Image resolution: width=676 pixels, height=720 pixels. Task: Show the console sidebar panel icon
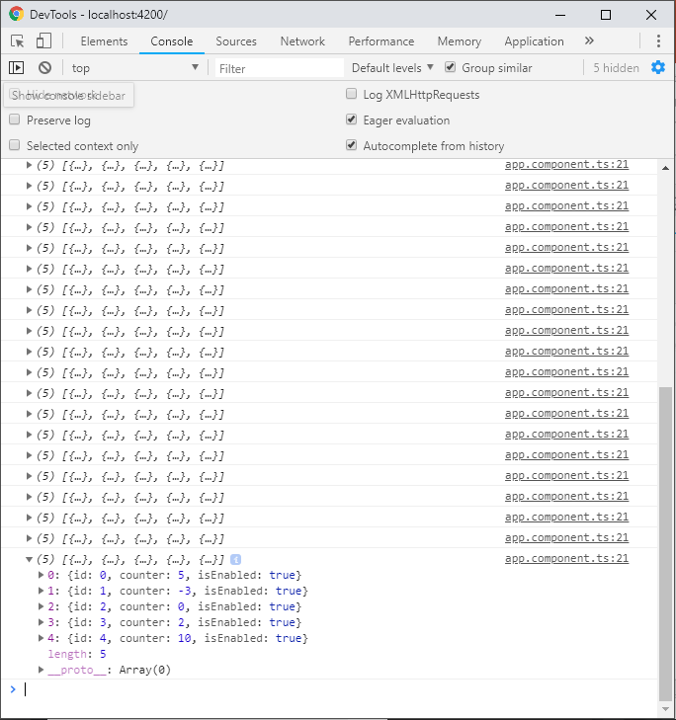[17, 68]
